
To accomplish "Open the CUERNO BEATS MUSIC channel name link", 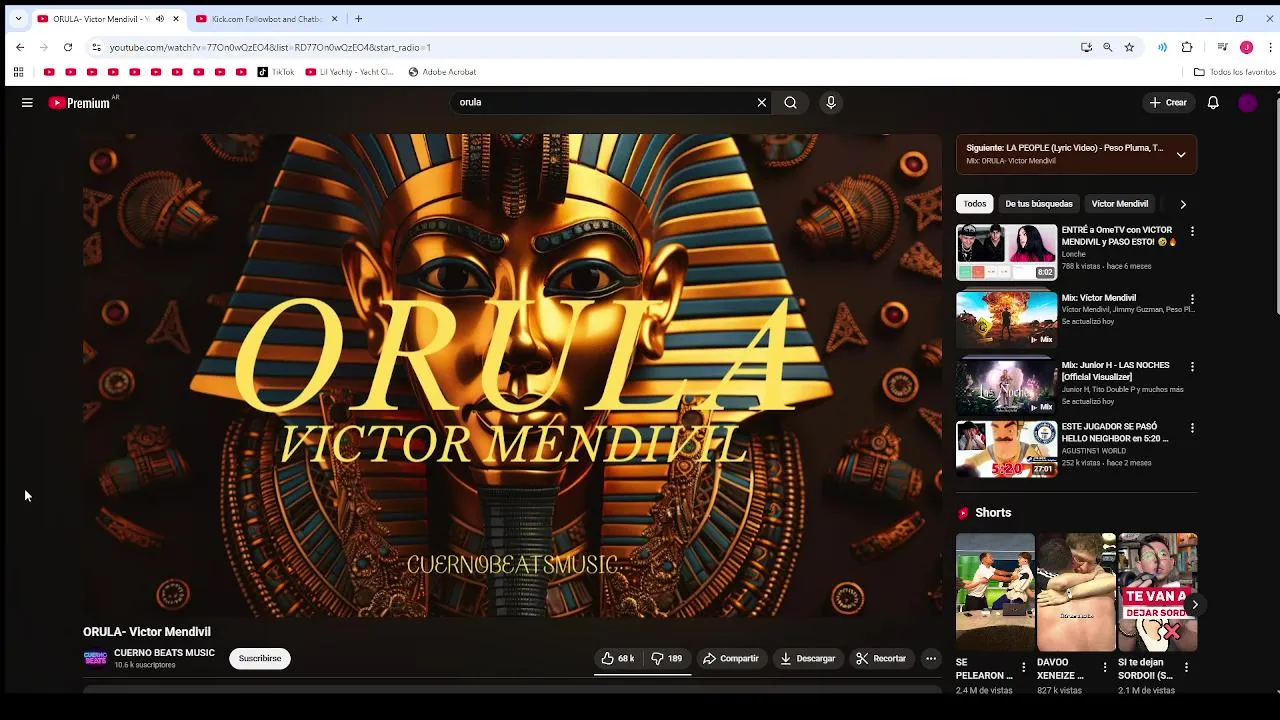I will pyautogui.click(x=164, y=653).
